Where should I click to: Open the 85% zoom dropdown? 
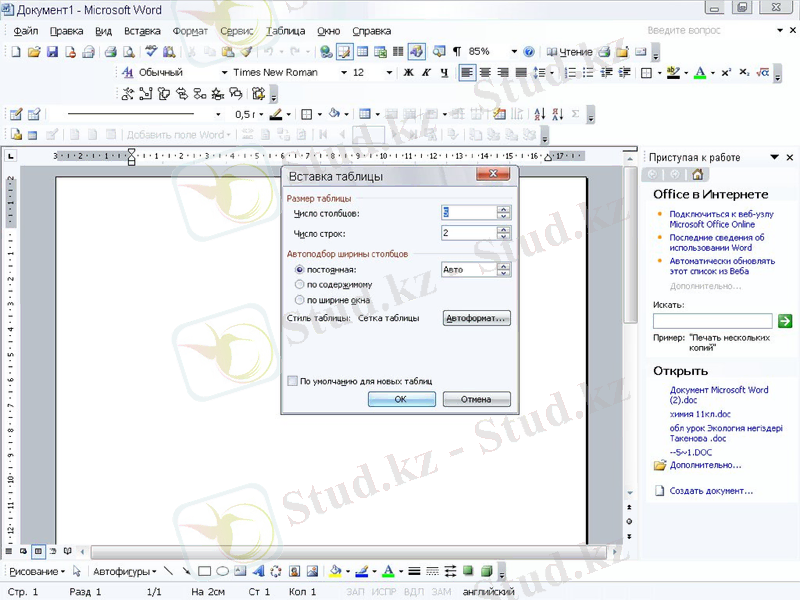coord(514,51)
